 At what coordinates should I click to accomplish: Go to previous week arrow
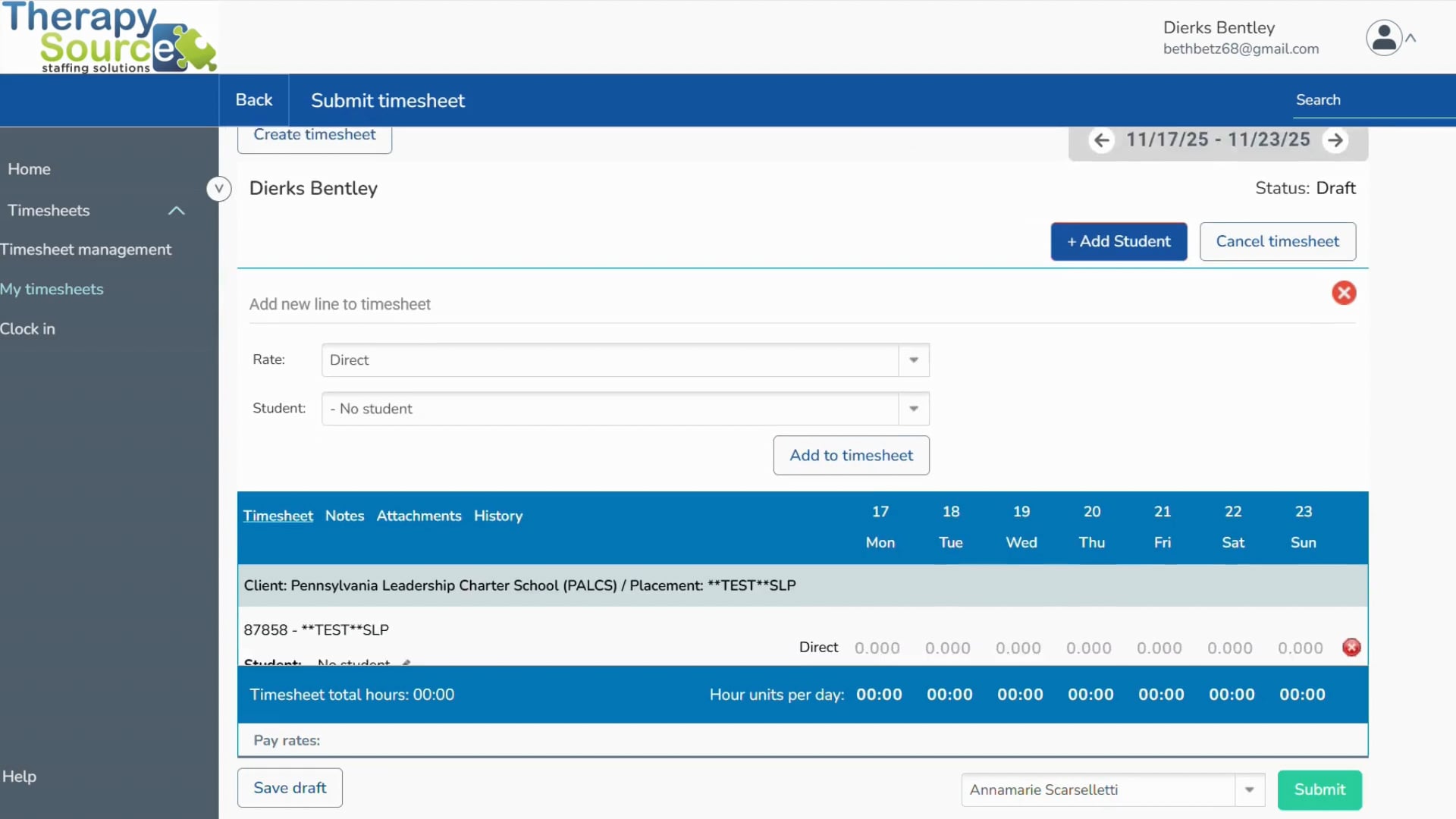[x=1102, y=140]
